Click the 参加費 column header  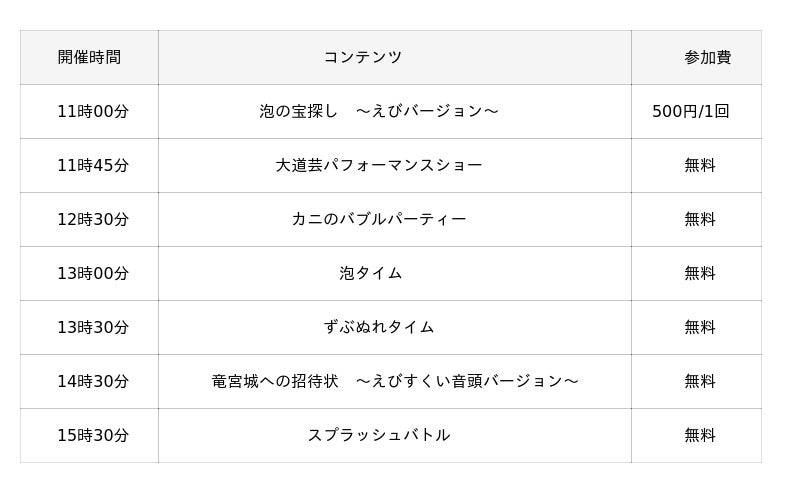707,57
